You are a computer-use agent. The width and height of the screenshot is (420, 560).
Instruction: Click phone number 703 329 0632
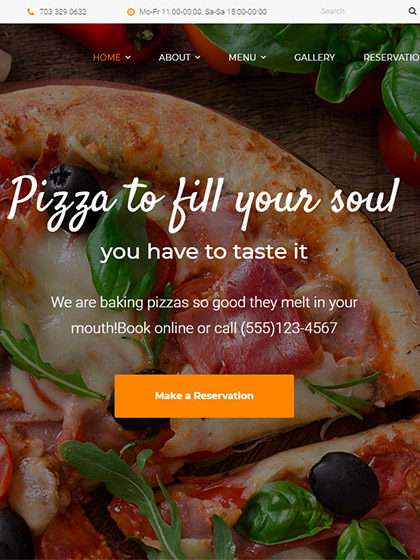63,12
